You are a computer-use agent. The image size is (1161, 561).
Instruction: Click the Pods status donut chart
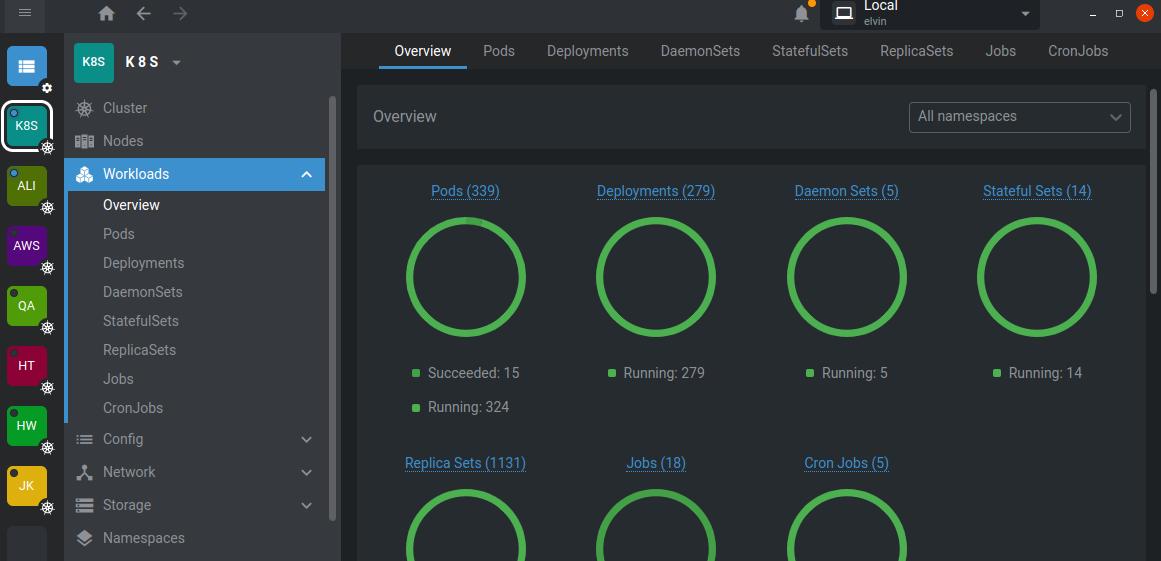coord(466,277)
